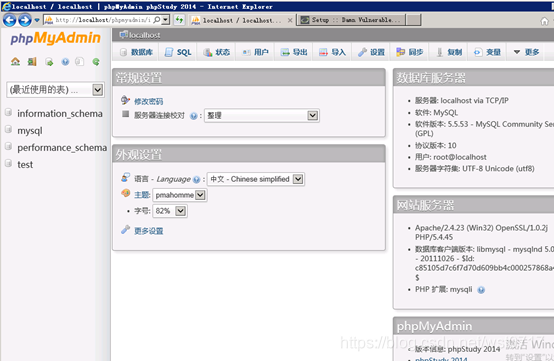Select the performance_schema database

62,148
